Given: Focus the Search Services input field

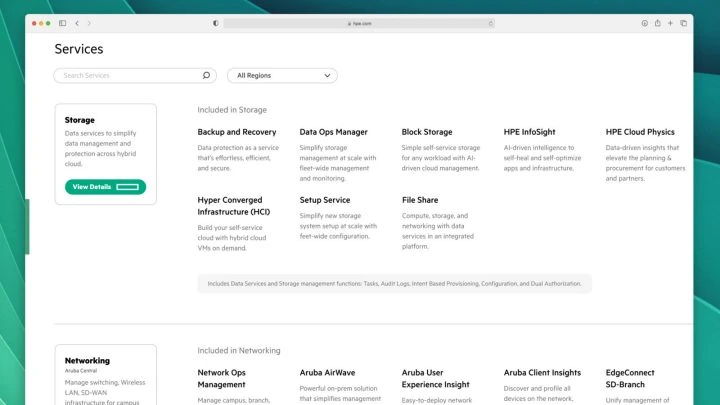Looking at the screenshot, I should pyautogui.click(x=135, y=76).
